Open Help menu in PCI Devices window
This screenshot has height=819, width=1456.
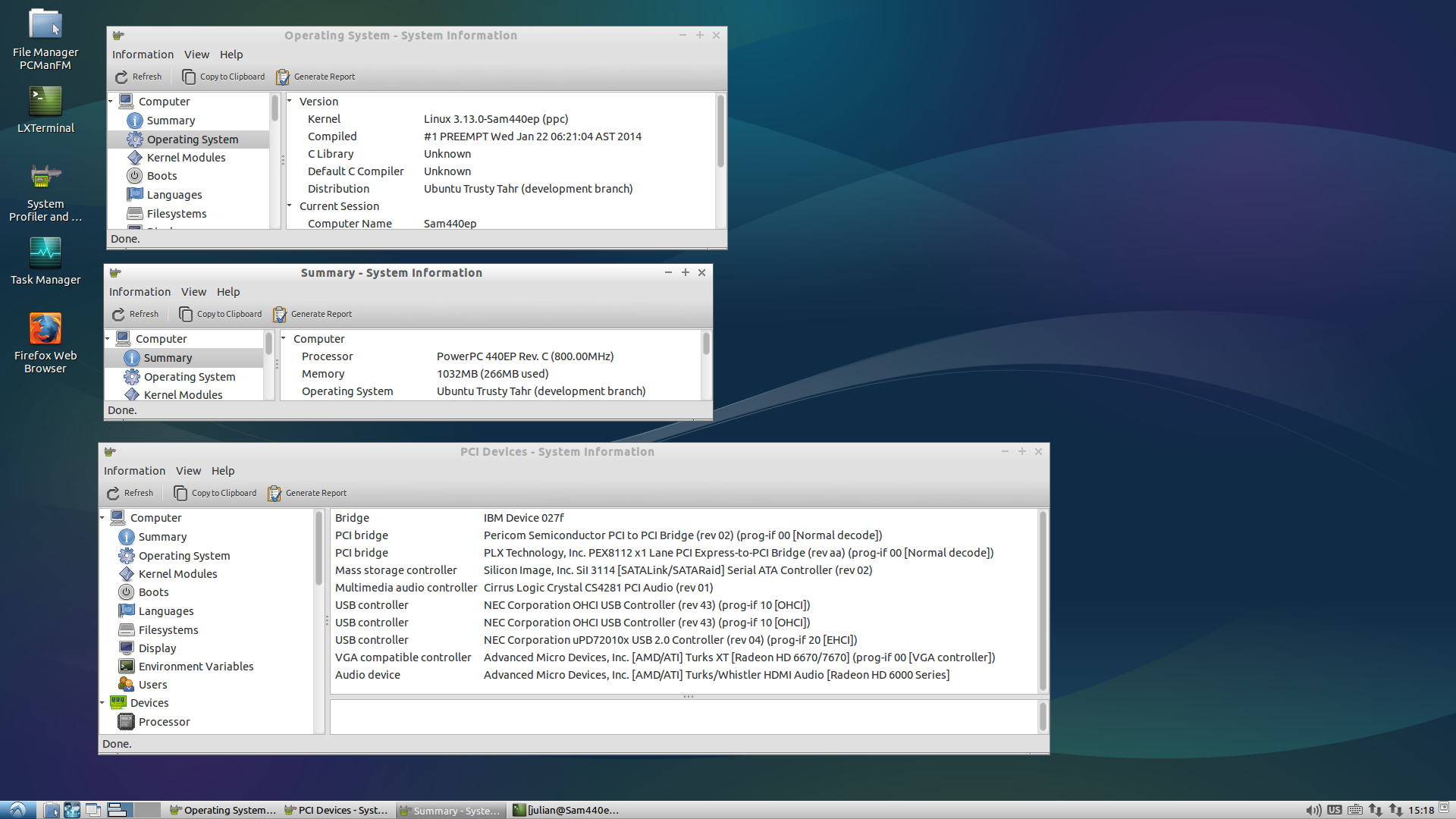[x=223, y=471]
